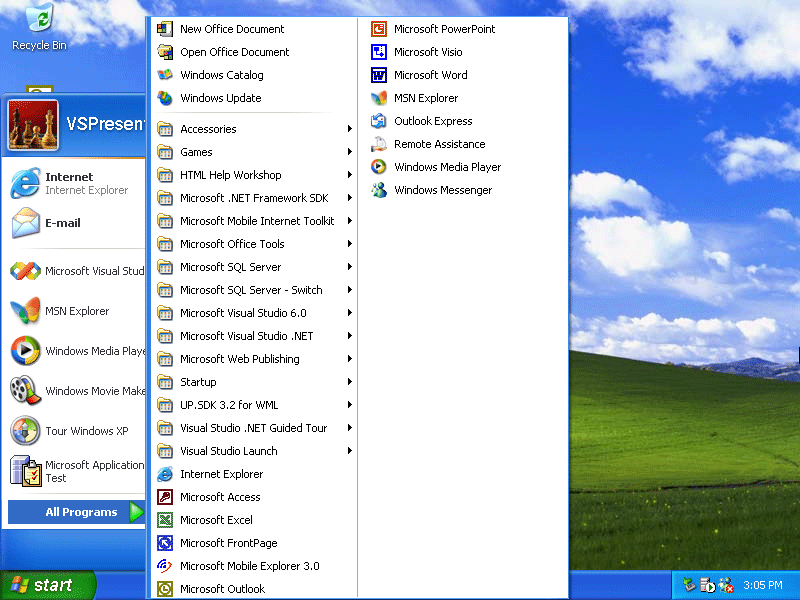Screen dimensions: 800x600
Task: Open the UP.SDK 3.2 for WML folder
Action: (255, 405)
